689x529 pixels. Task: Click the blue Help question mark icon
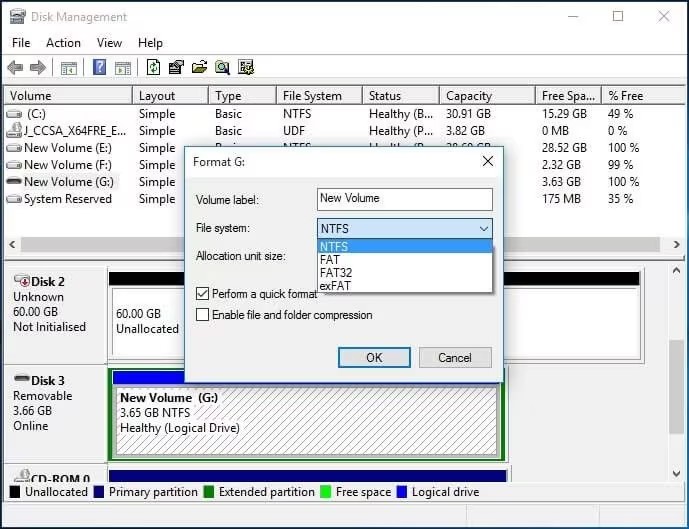click(x=100, y=68)
